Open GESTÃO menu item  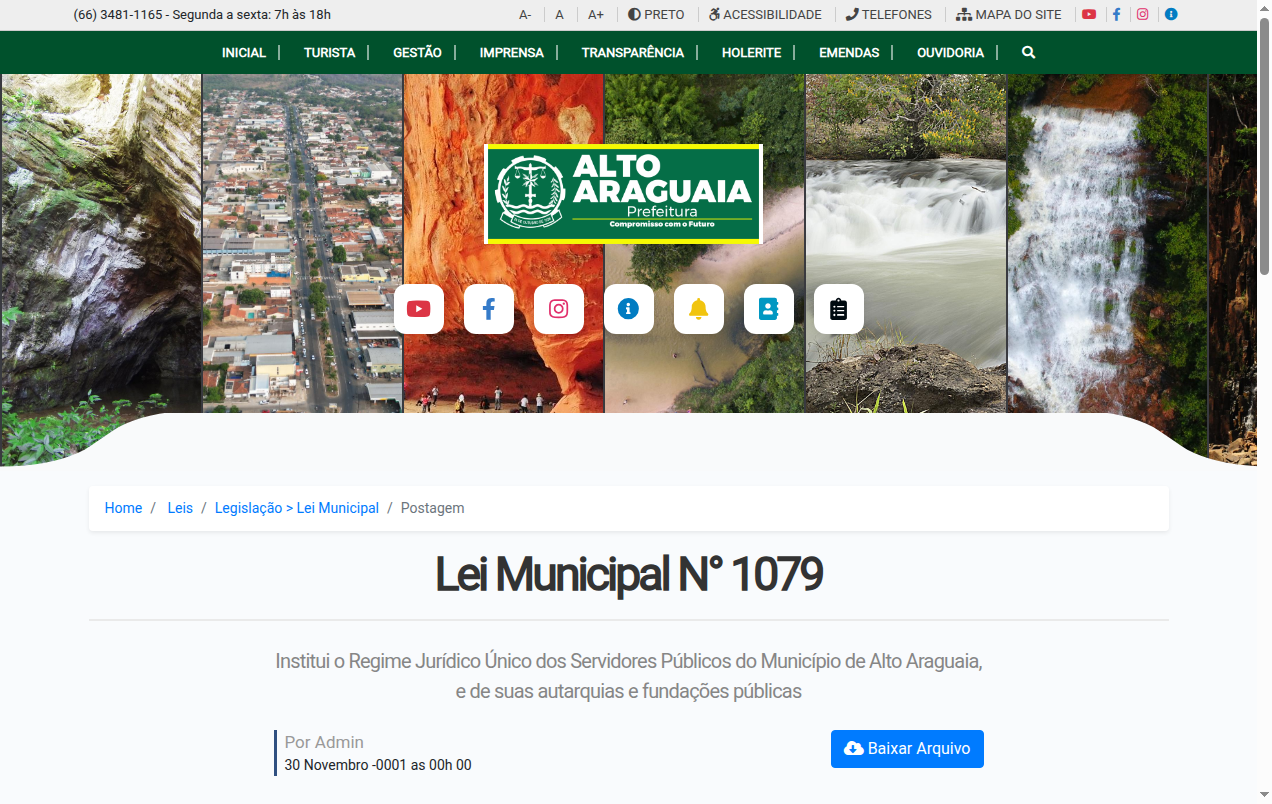click(x=418, y=53)
